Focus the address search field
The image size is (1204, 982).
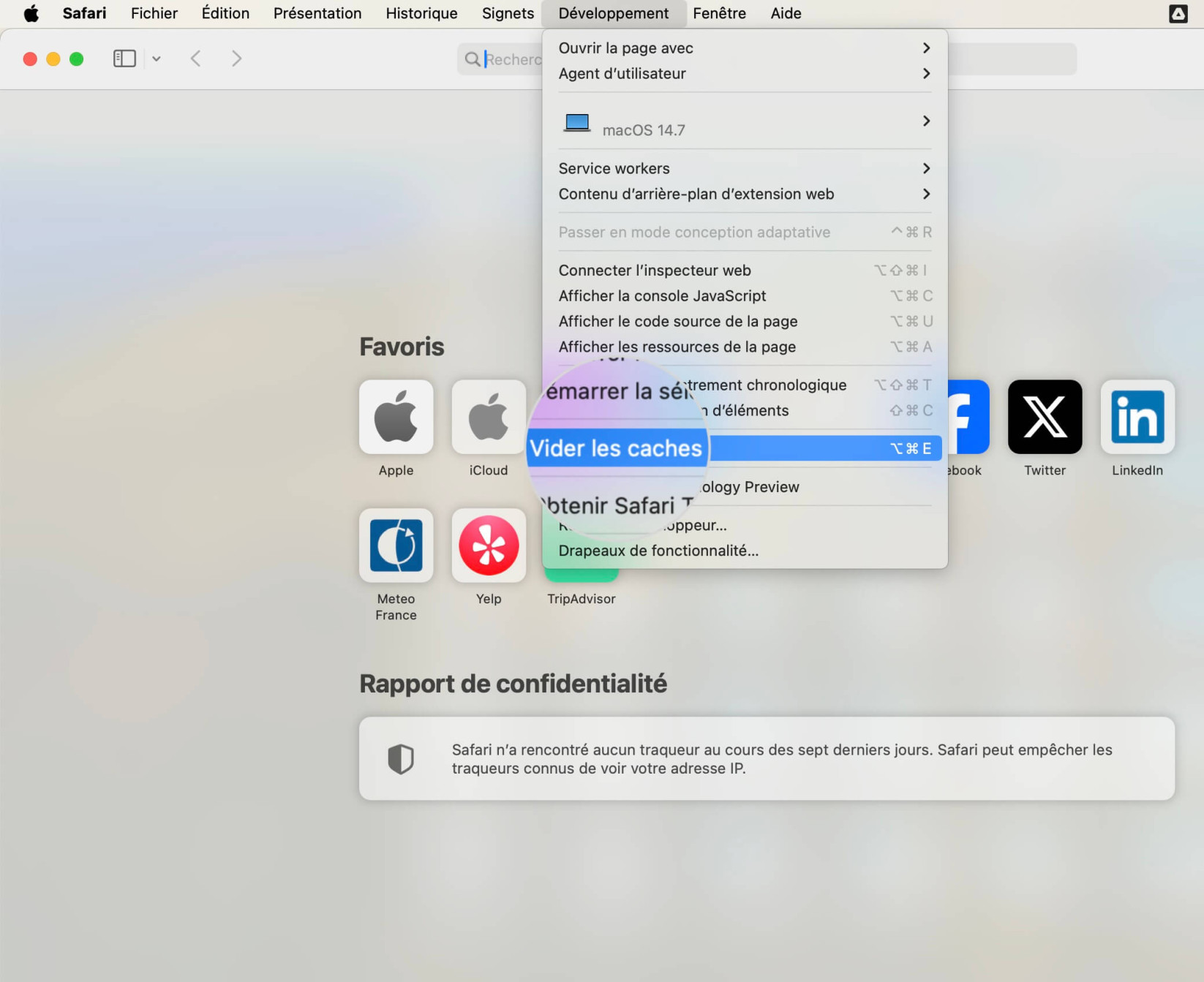767,59
